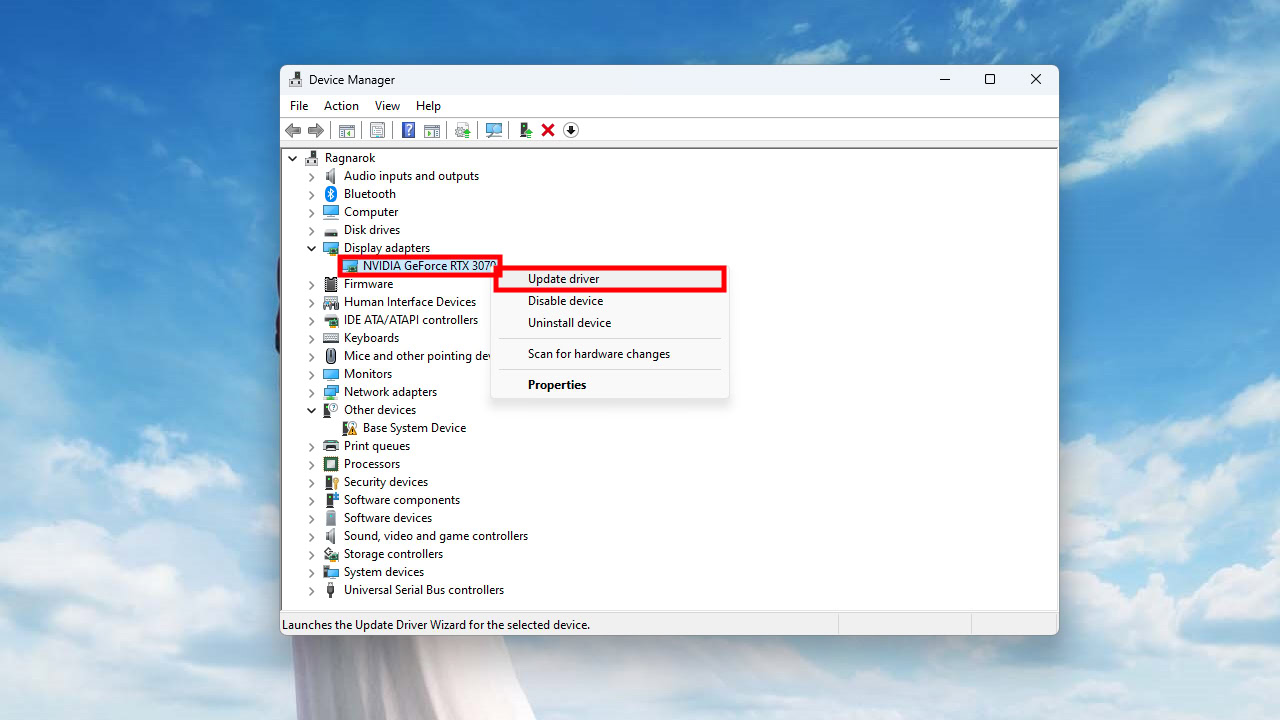Select the Universal Serial Bus controllers item
Image resolution: width=1280 pixels, height=720 pixels.
point(423,590)
